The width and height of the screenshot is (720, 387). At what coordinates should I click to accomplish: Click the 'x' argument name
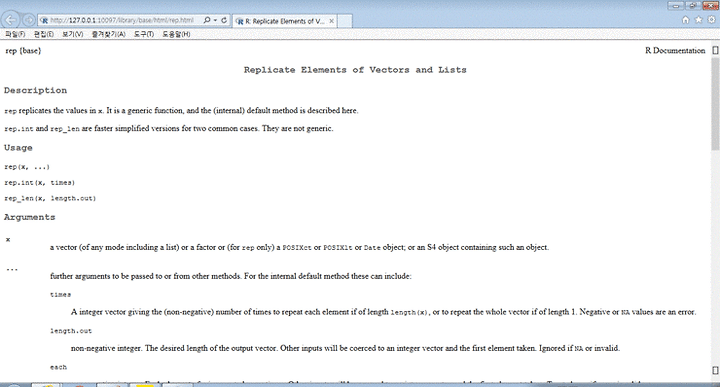point(8,240)
